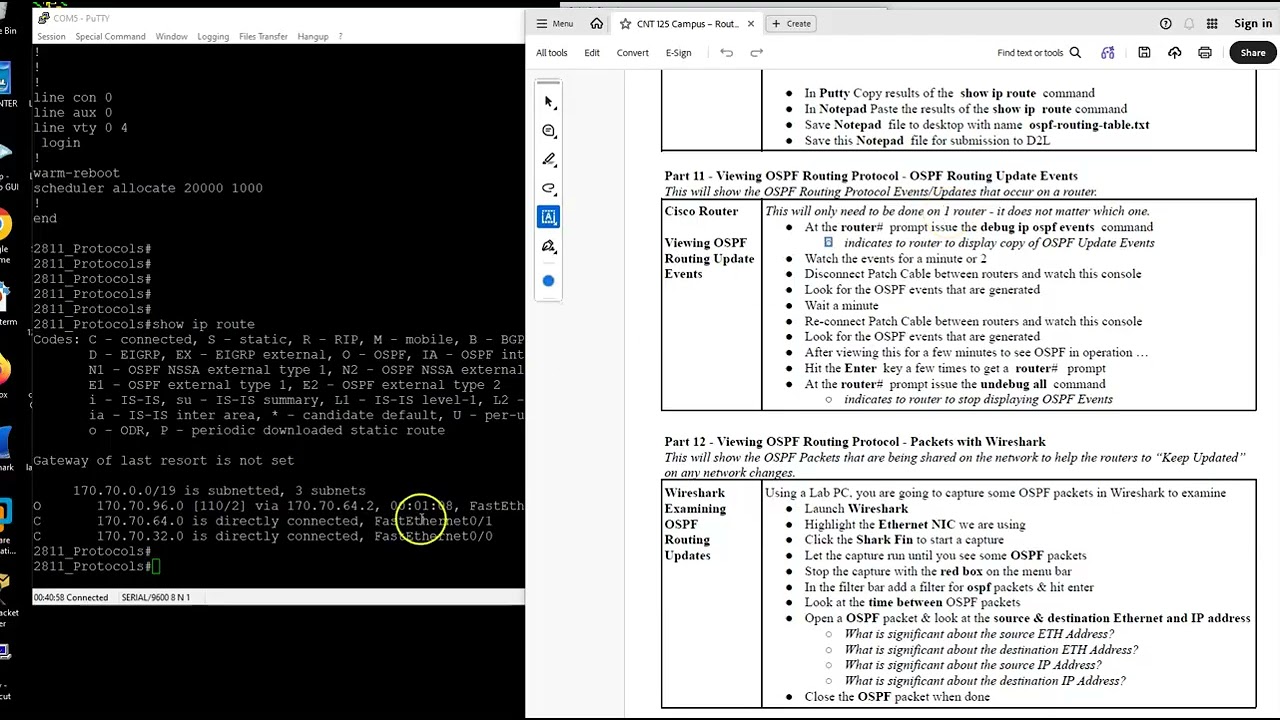Click 'SERIAL/9600 8 N 1' status text
Image resolution: width=1280 pixels, height=720 pixels.
tap(156, 597)
